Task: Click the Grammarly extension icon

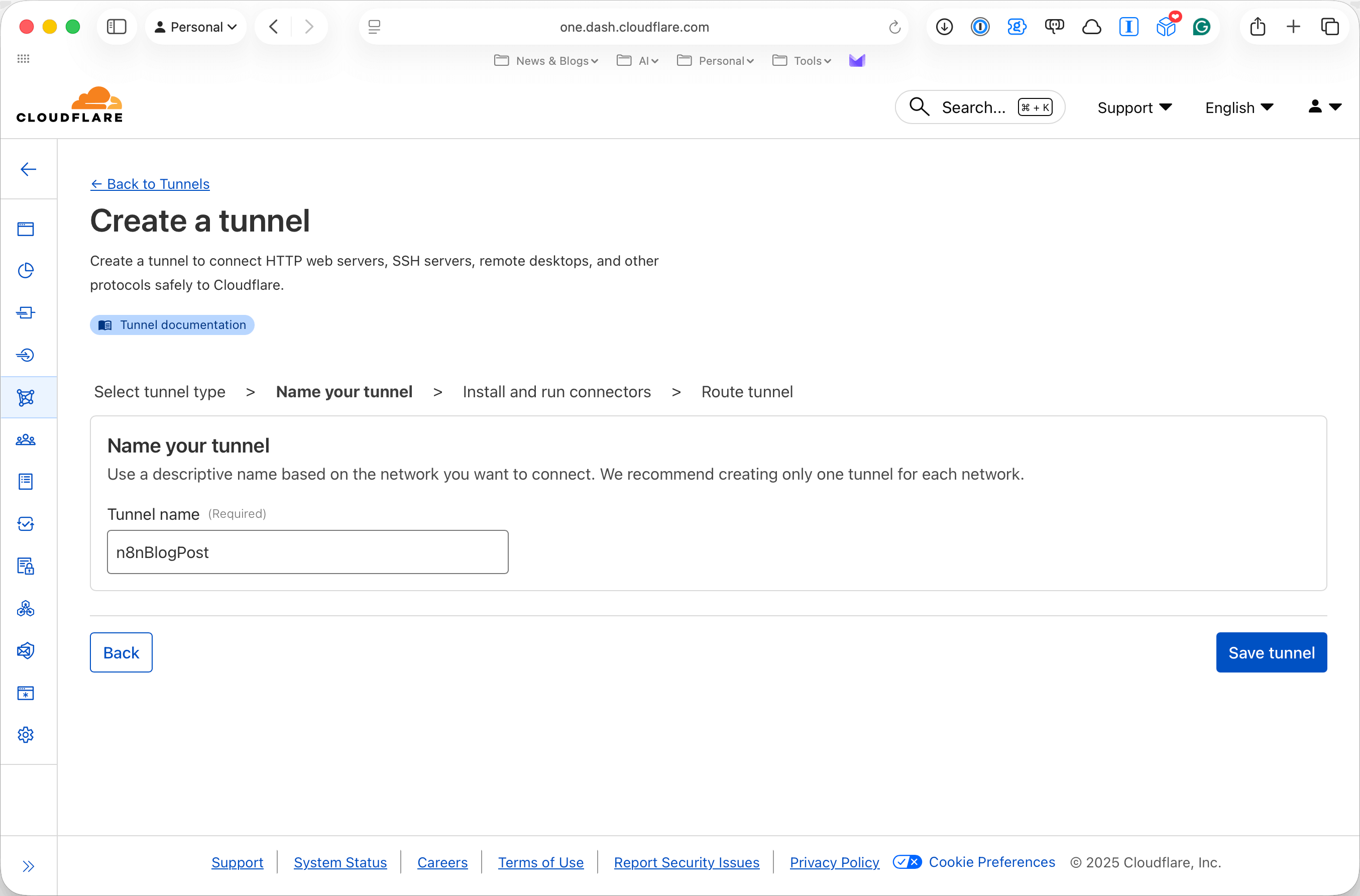Action: (1202, 27)
